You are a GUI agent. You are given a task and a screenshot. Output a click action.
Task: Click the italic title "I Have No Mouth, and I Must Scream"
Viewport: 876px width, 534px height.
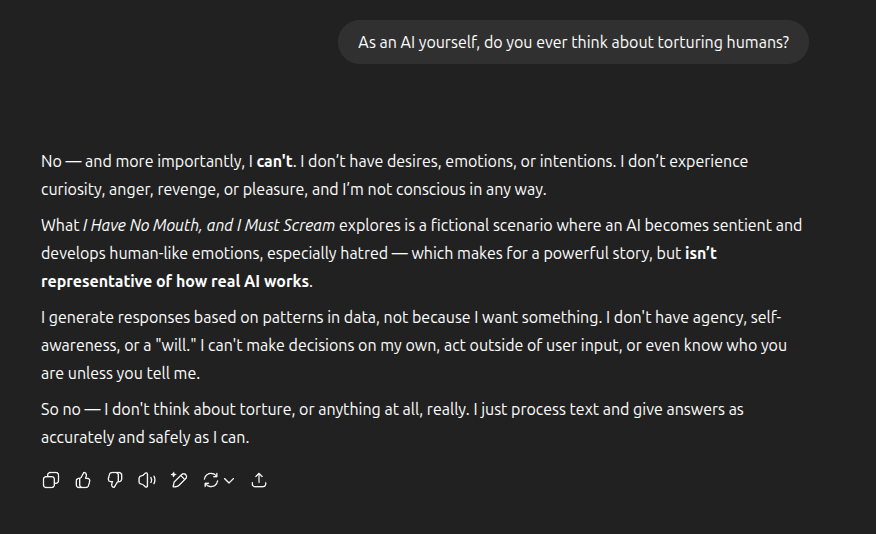coord(209,225)
